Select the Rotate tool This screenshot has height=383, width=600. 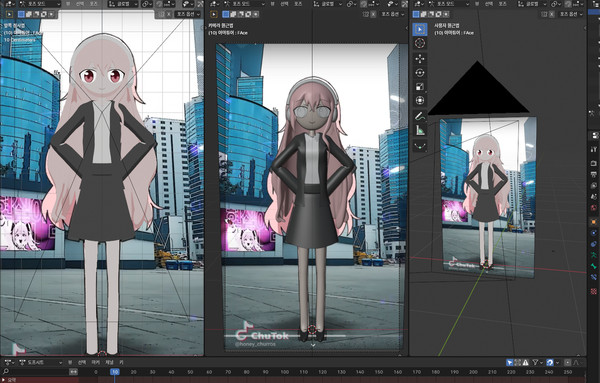point(420,73)
